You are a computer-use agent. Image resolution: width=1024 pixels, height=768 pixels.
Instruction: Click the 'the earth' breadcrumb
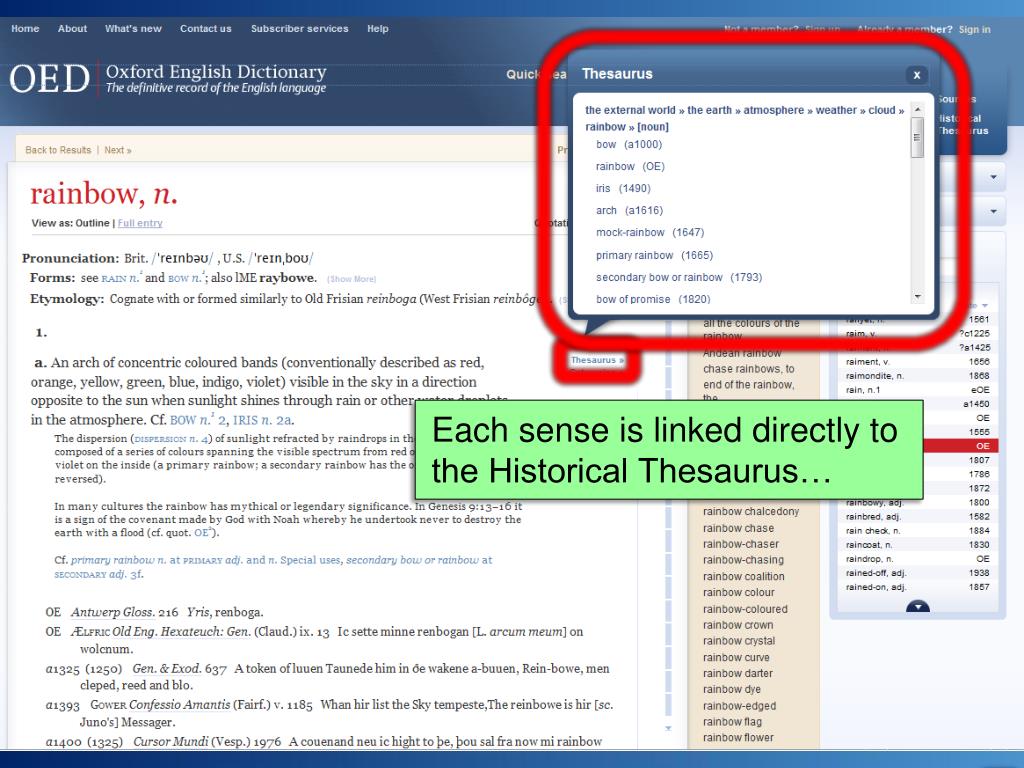pos(709,110)
